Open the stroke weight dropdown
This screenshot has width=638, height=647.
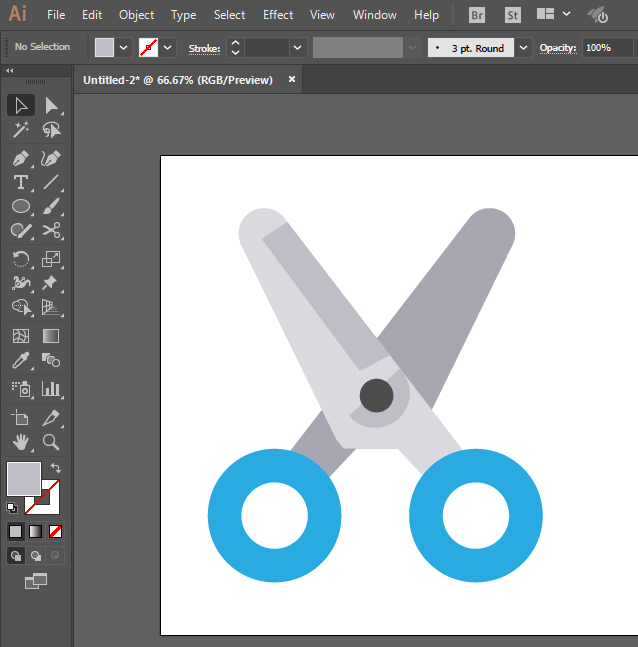tap(297, 47)
